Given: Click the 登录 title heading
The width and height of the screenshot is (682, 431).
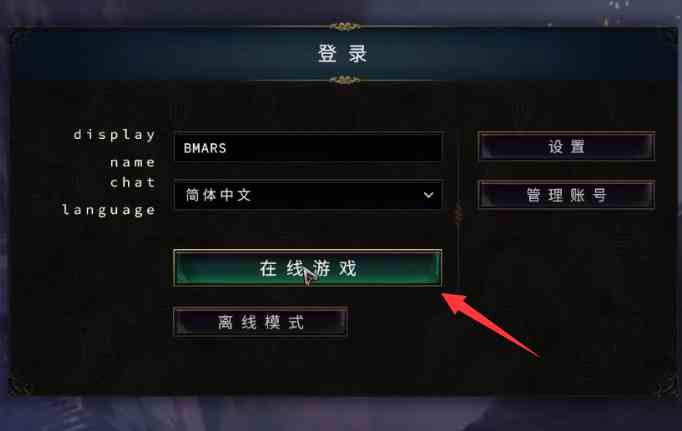Looking at the screenshot, I should coord(343,54).
